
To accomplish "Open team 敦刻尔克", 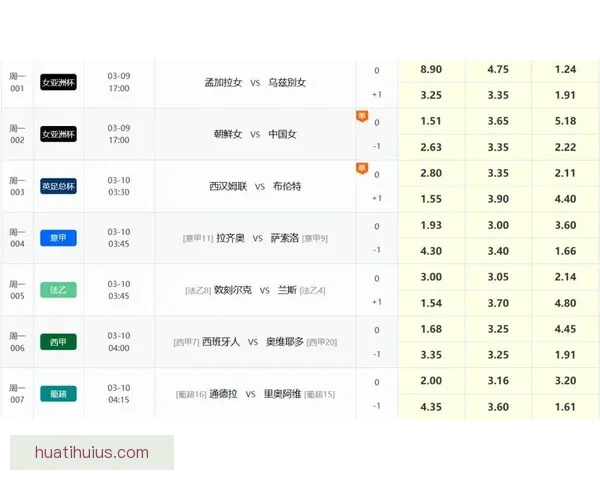I will [233, 290].
